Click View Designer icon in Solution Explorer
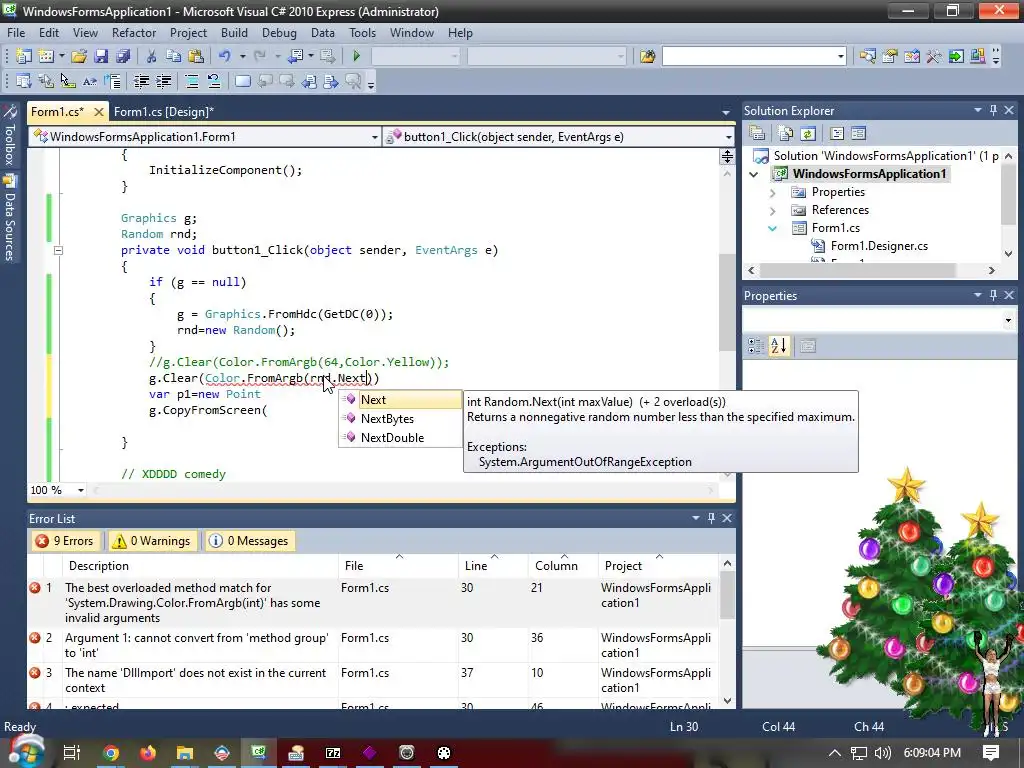1024x768 pixels. coord(858,133)
